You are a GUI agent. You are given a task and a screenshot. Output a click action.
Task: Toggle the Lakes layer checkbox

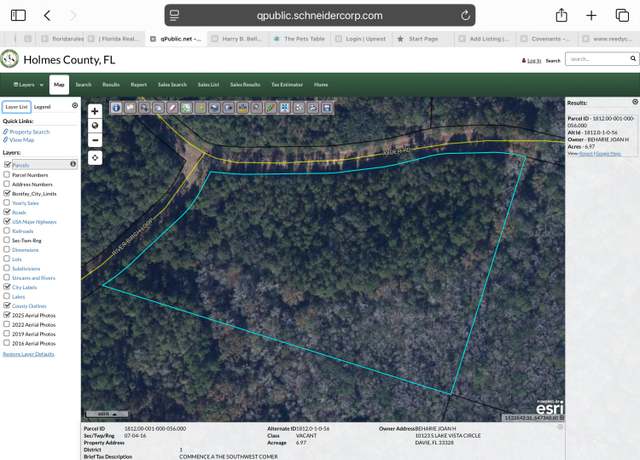tap(7, 296)
